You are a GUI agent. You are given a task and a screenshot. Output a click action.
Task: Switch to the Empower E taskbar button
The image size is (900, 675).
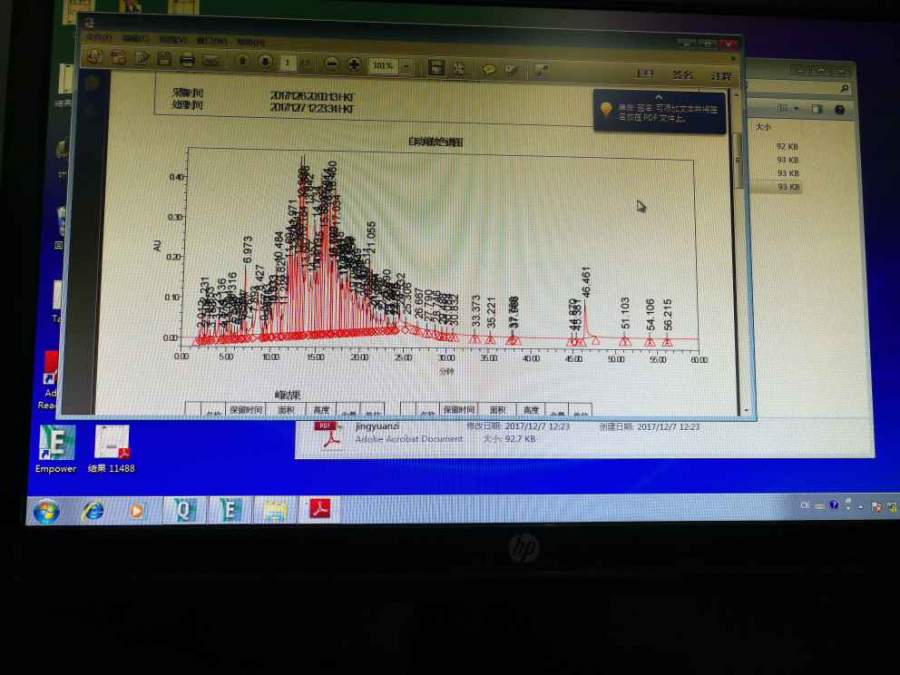[x=229, y=510]
